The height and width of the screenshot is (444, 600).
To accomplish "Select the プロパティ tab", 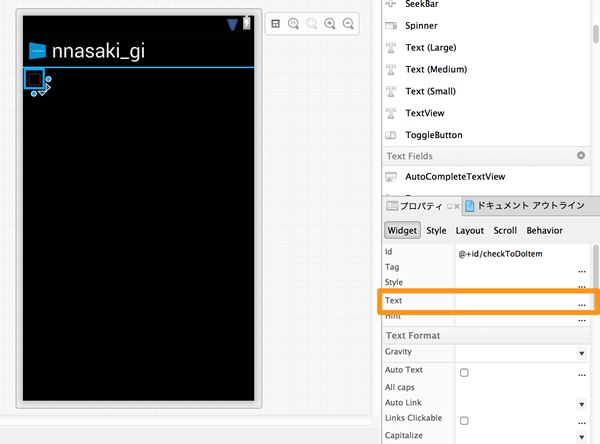I will click(421, 206).
